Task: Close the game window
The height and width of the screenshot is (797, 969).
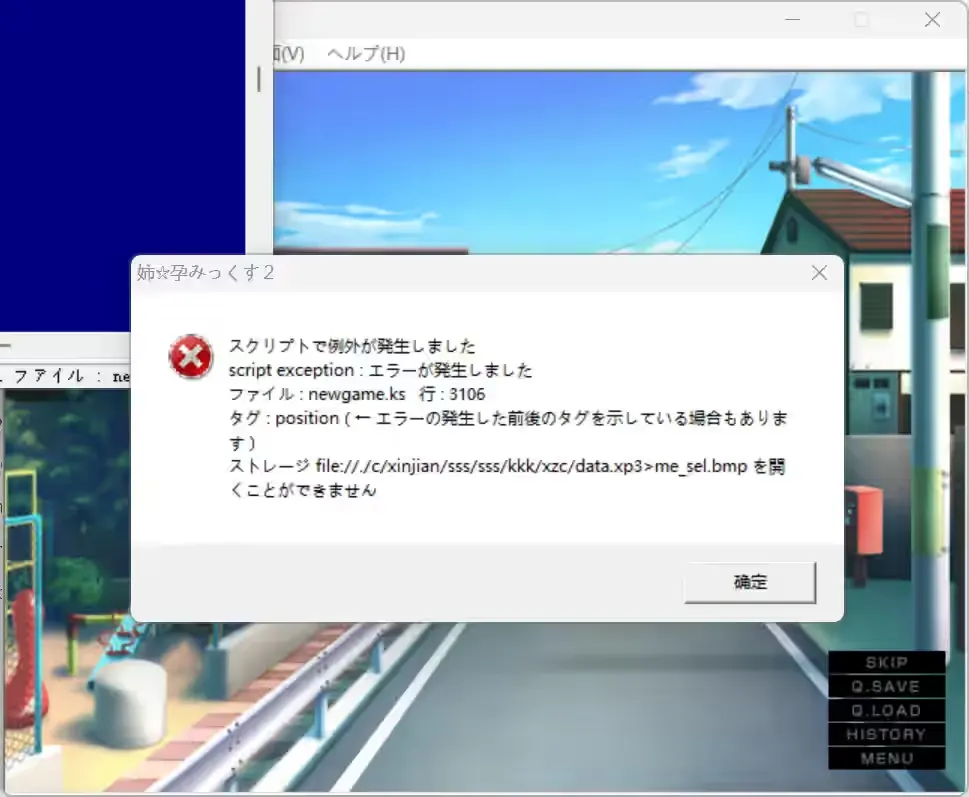Action: point(933,20)
